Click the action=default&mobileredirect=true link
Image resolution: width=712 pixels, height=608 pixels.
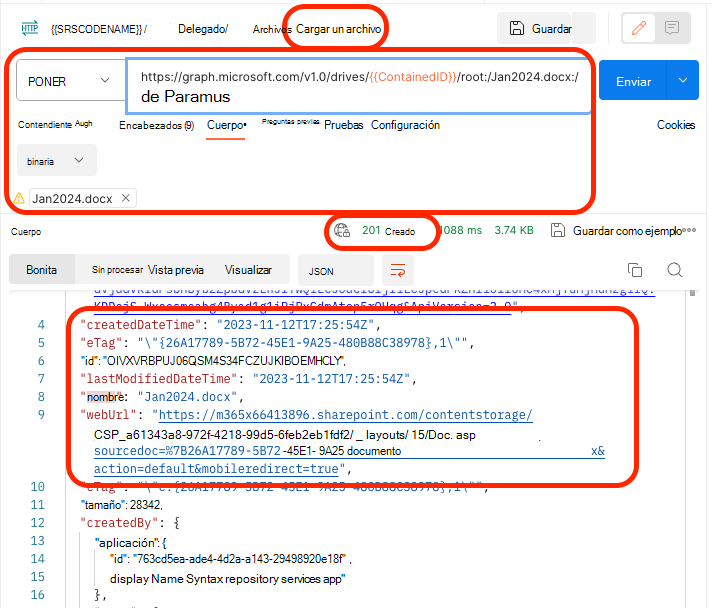click(x=216, y=469)
